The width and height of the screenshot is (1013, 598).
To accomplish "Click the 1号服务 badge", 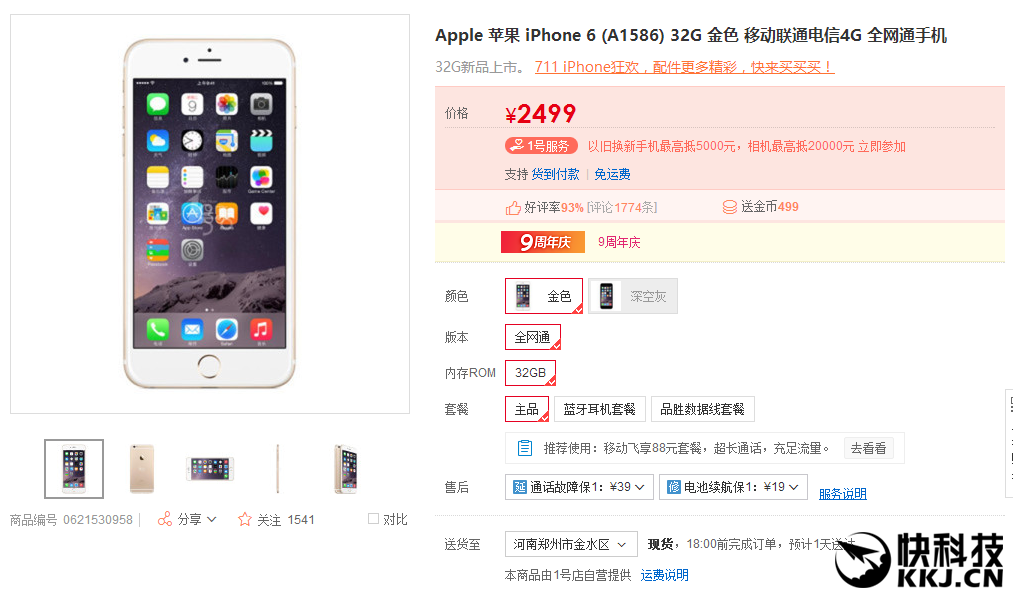I will coord(541,146).
